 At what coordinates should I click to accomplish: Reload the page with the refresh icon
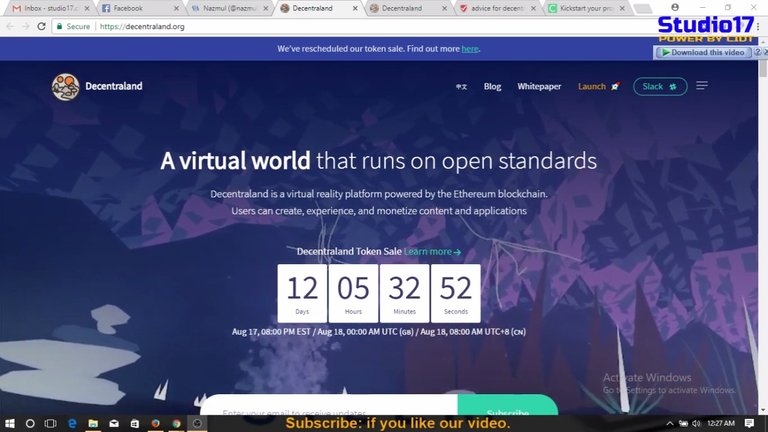(42, 26)
